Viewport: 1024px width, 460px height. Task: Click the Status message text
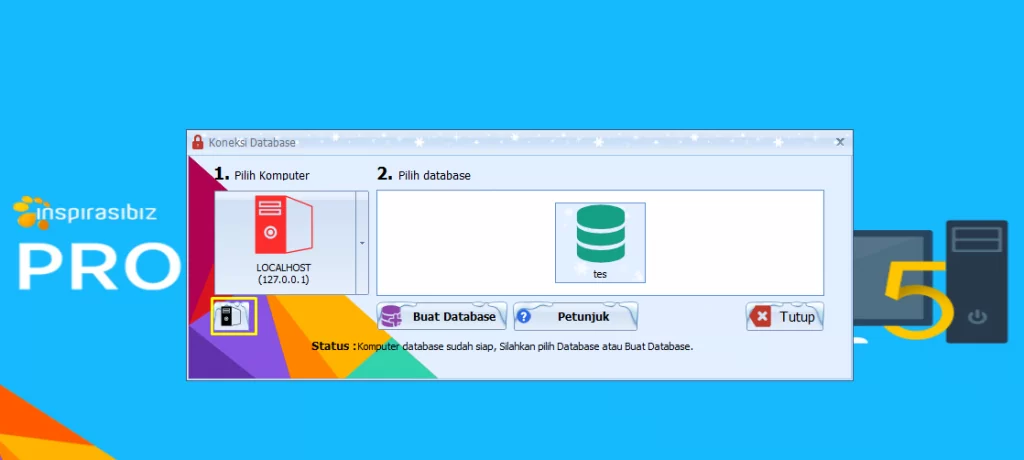(x=524, y=346)
